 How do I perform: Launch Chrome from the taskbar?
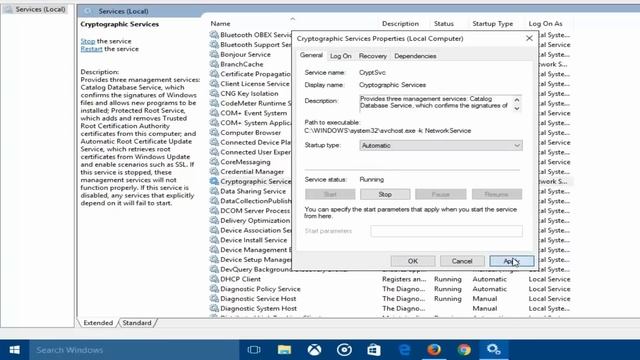point(464,350)
